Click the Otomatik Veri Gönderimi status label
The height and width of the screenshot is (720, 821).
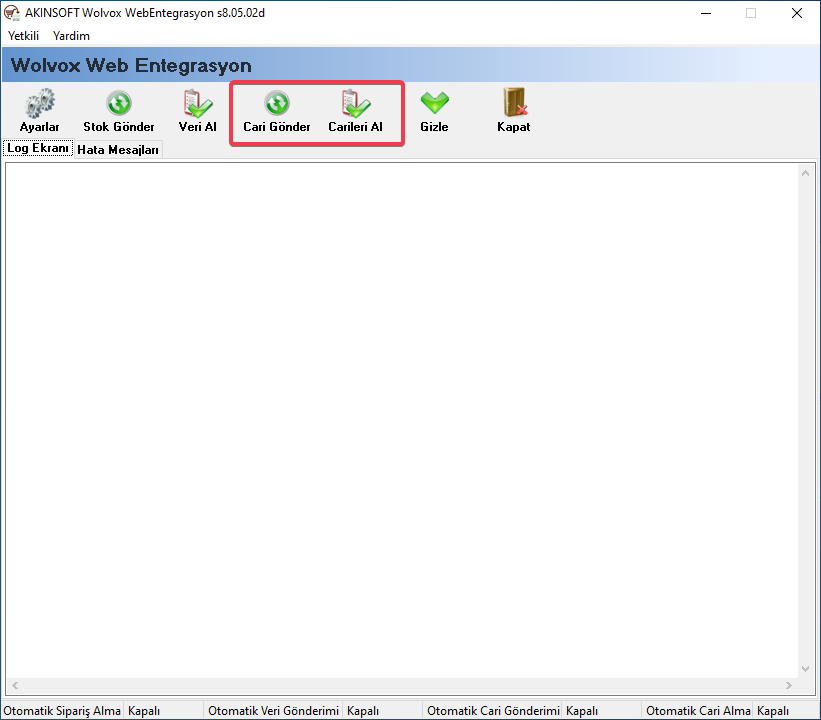[273, 711]
